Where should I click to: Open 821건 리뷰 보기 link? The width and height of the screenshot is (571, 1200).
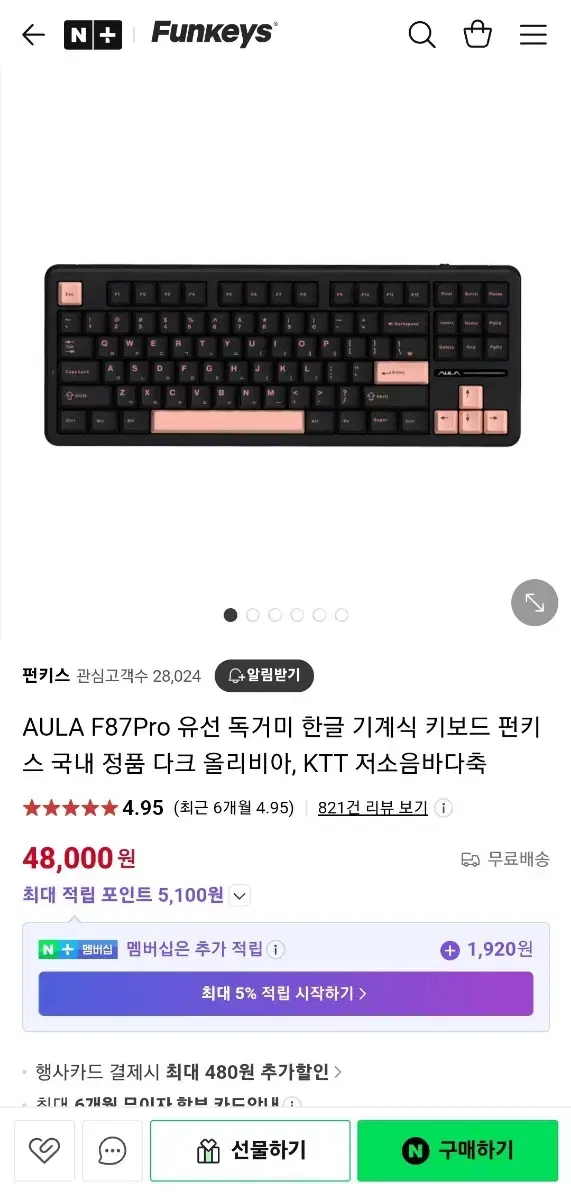click(x=373, y=808)
